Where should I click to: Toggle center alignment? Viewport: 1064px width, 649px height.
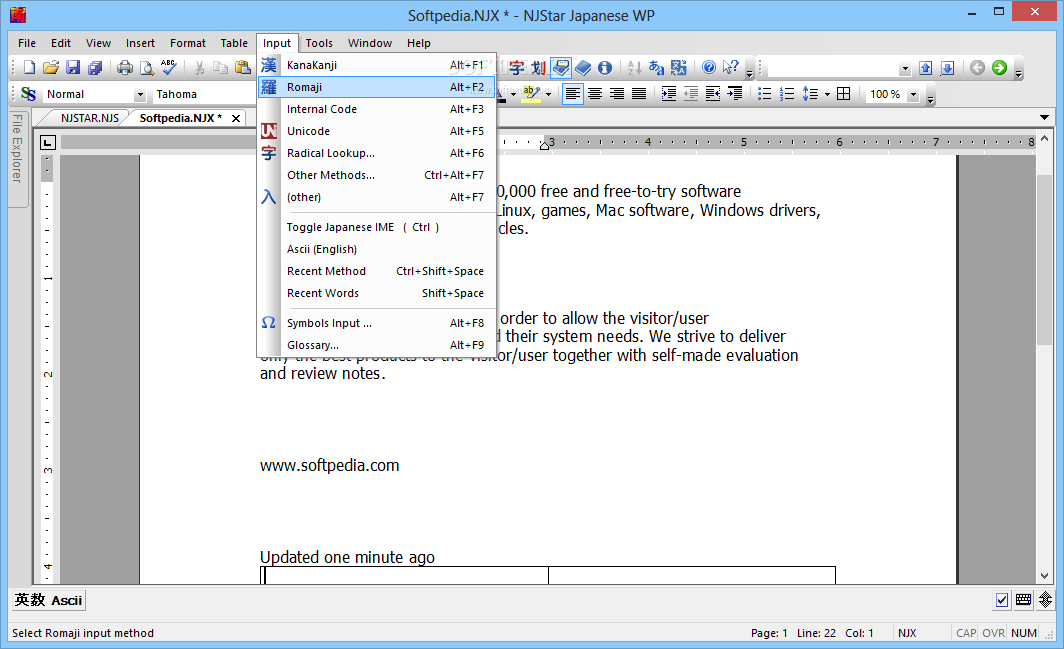595,94
